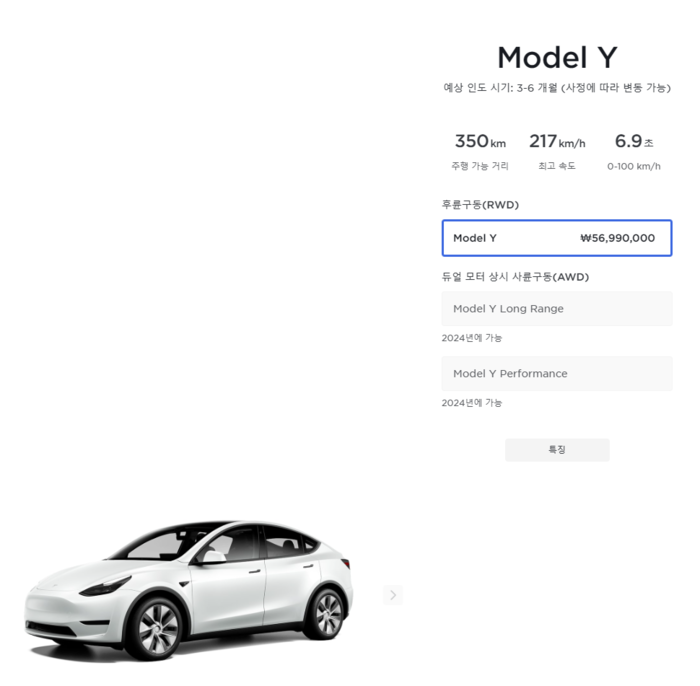This screenshot has width=700, height=686.
Task: Click the white Model Y car image
Action: pyautogui.click(x=188, y=590)
